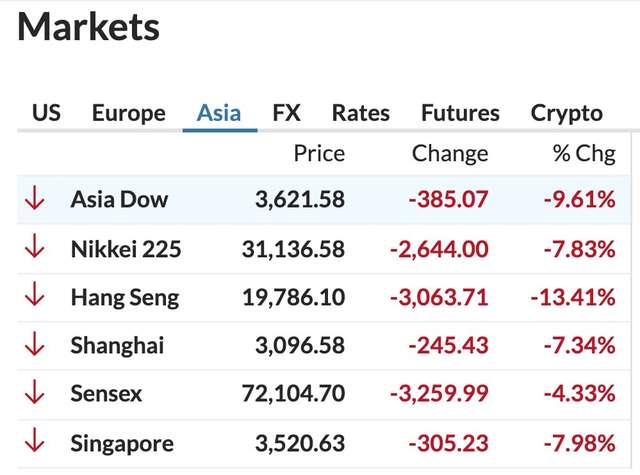Show the FX tab

(x=286, y=113)
